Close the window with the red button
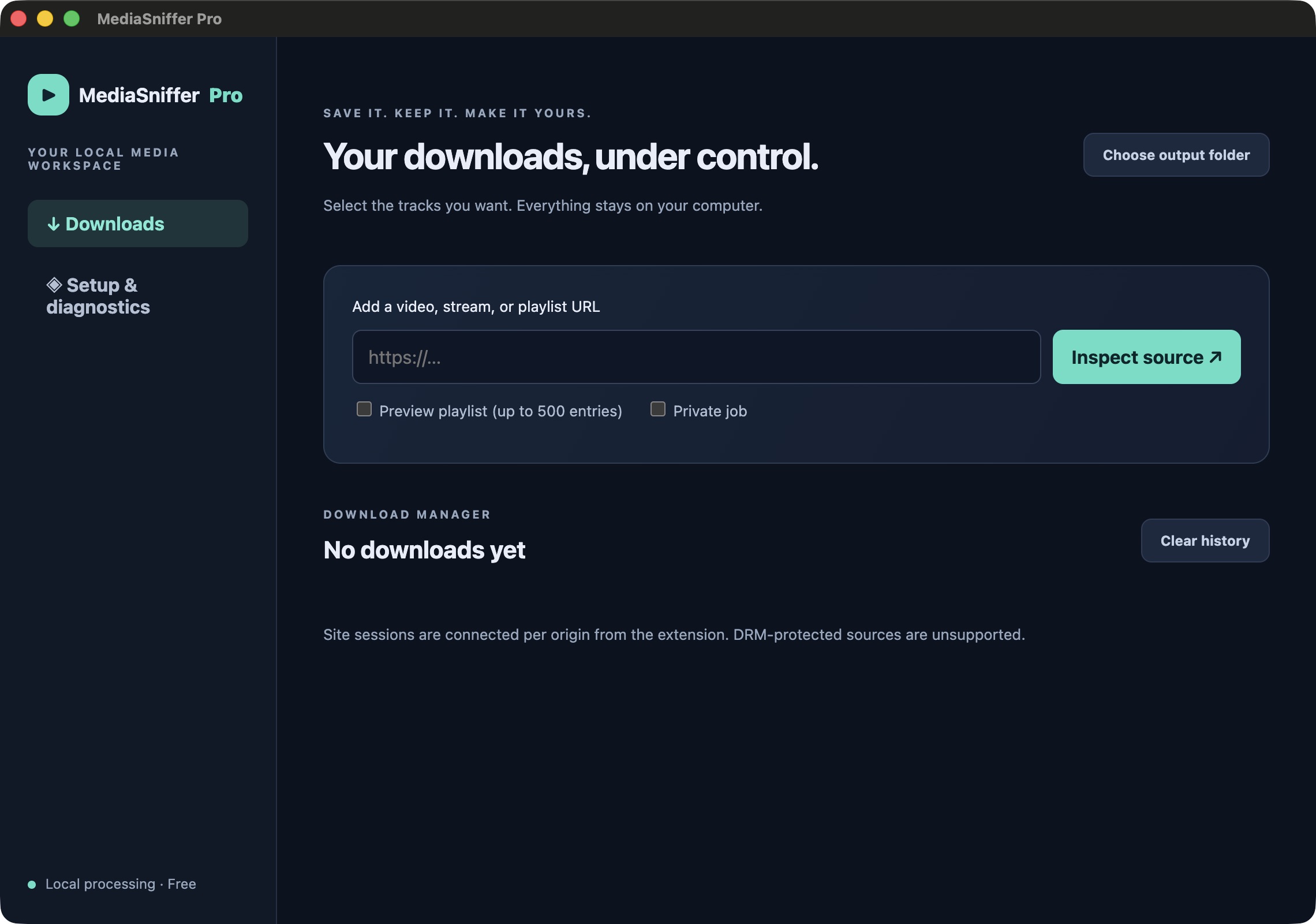Viewport: 1316px width, 924px height. (x=18, y=18)
